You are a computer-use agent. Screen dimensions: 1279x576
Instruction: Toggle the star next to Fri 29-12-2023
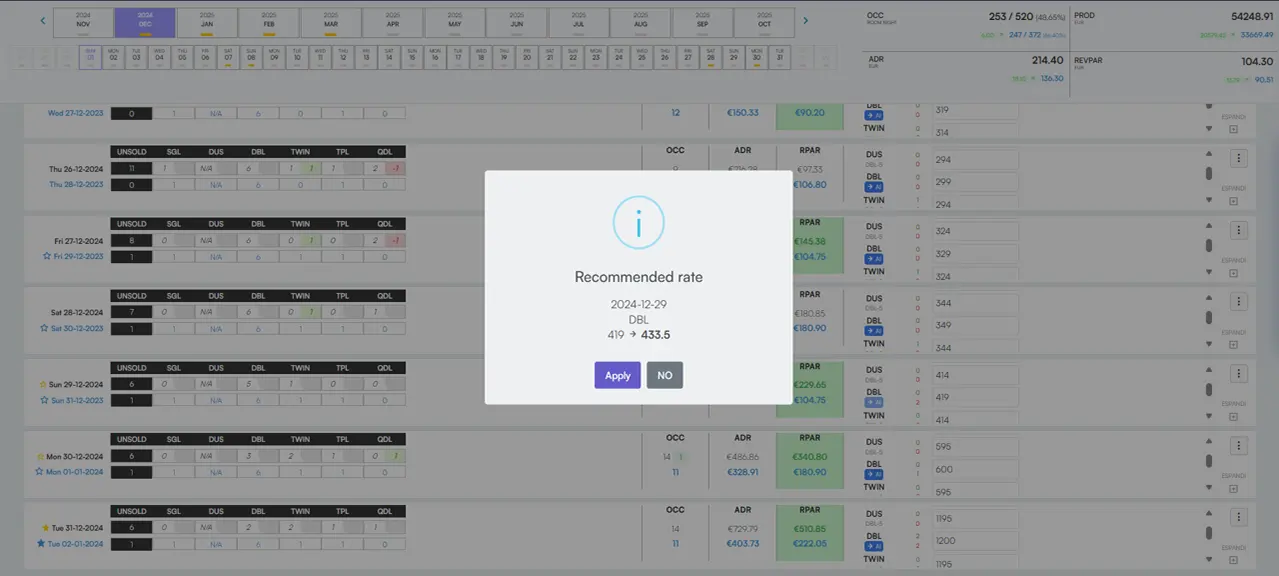45,256
